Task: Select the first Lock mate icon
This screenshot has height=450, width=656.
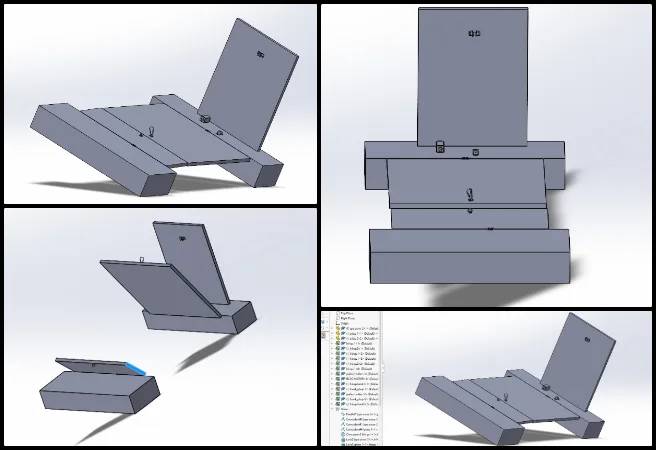Action: 343,439
